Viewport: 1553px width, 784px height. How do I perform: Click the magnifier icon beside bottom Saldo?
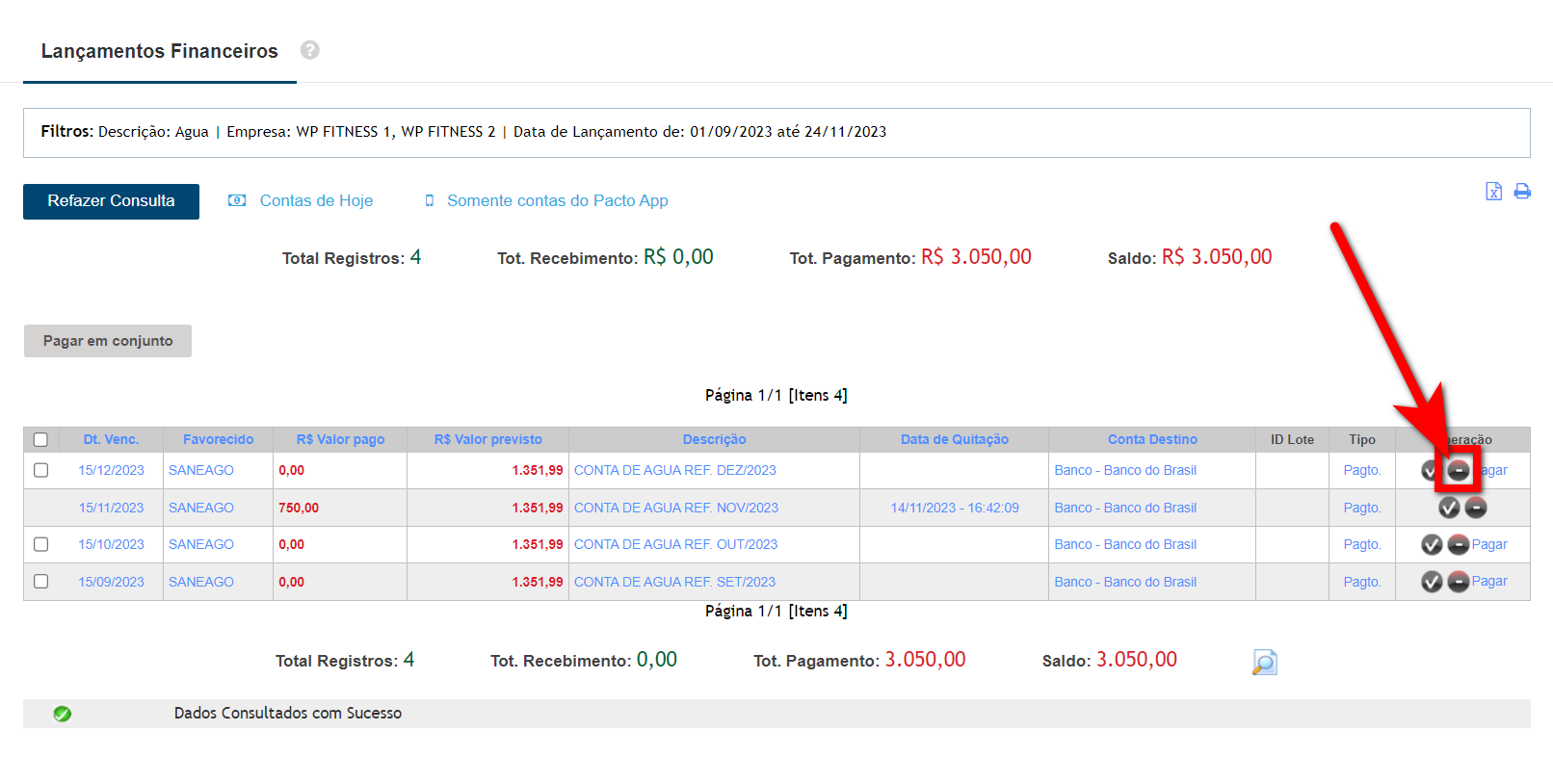(1264, 662)
